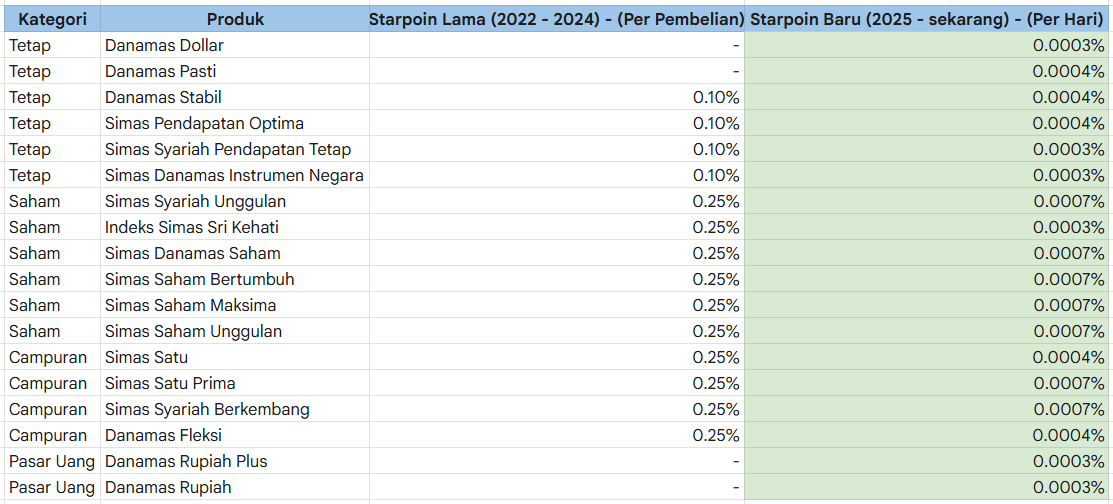Select the Produk header cell
This screenshot has width=1113, height=504.
235,19
